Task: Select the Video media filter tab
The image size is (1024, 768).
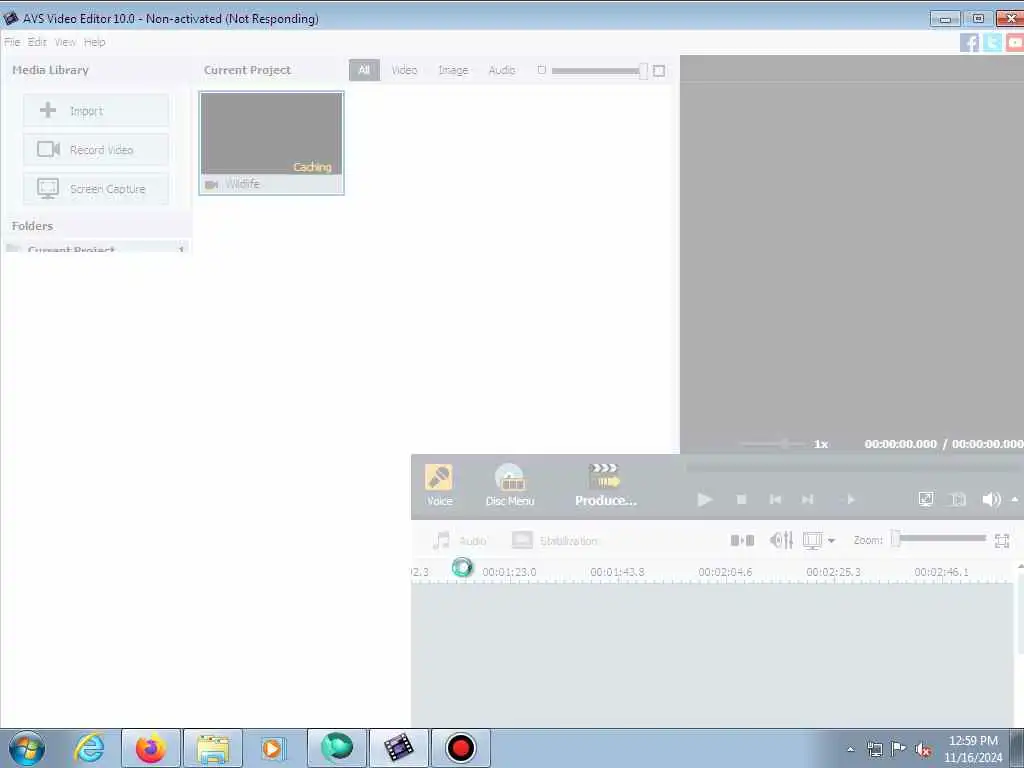Action: pos(404,70)
